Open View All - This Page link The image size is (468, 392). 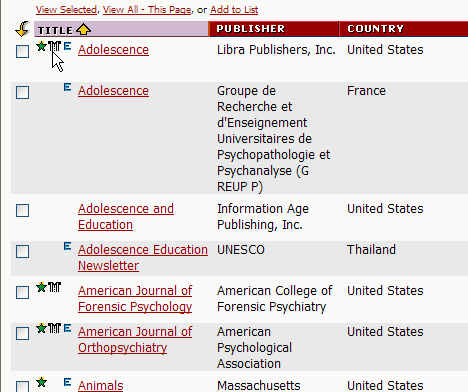click(x=147, y=10)
